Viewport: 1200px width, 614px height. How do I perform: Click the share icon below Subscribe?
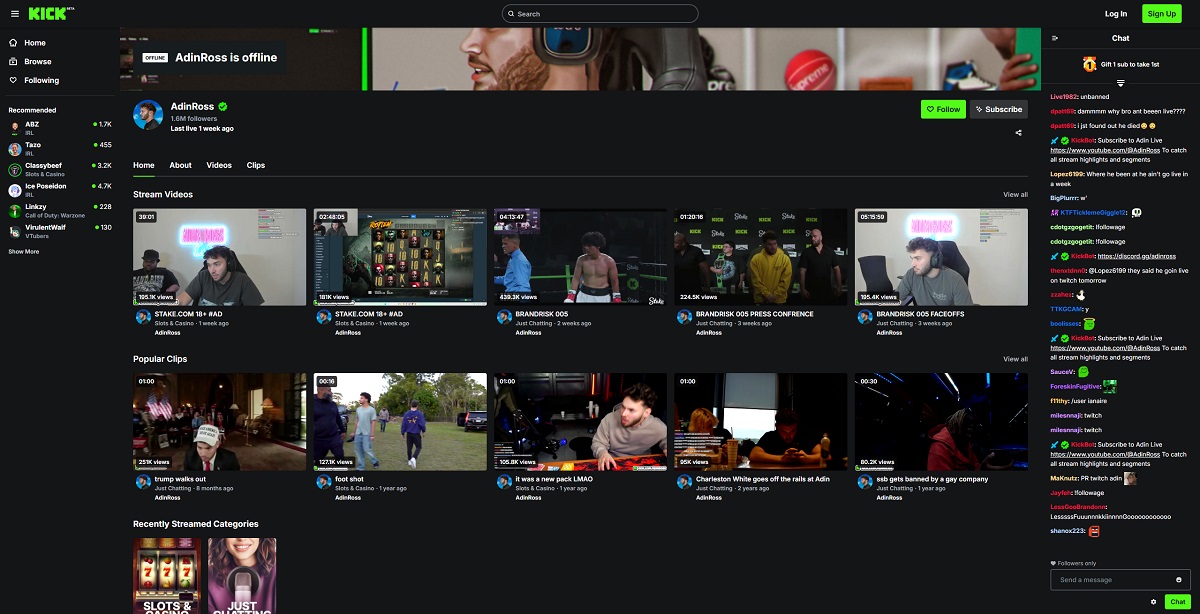1019,132
